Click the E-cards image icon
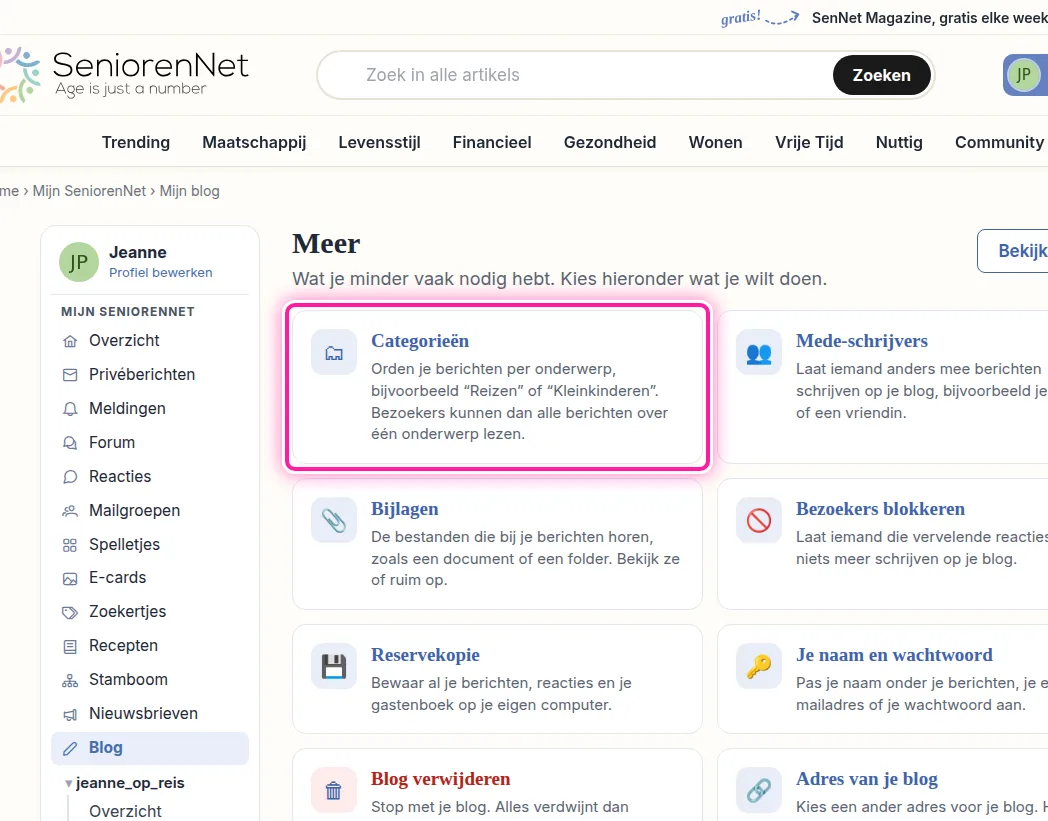1048x821 pixels. pyautogui.click(x=70, y=578)
